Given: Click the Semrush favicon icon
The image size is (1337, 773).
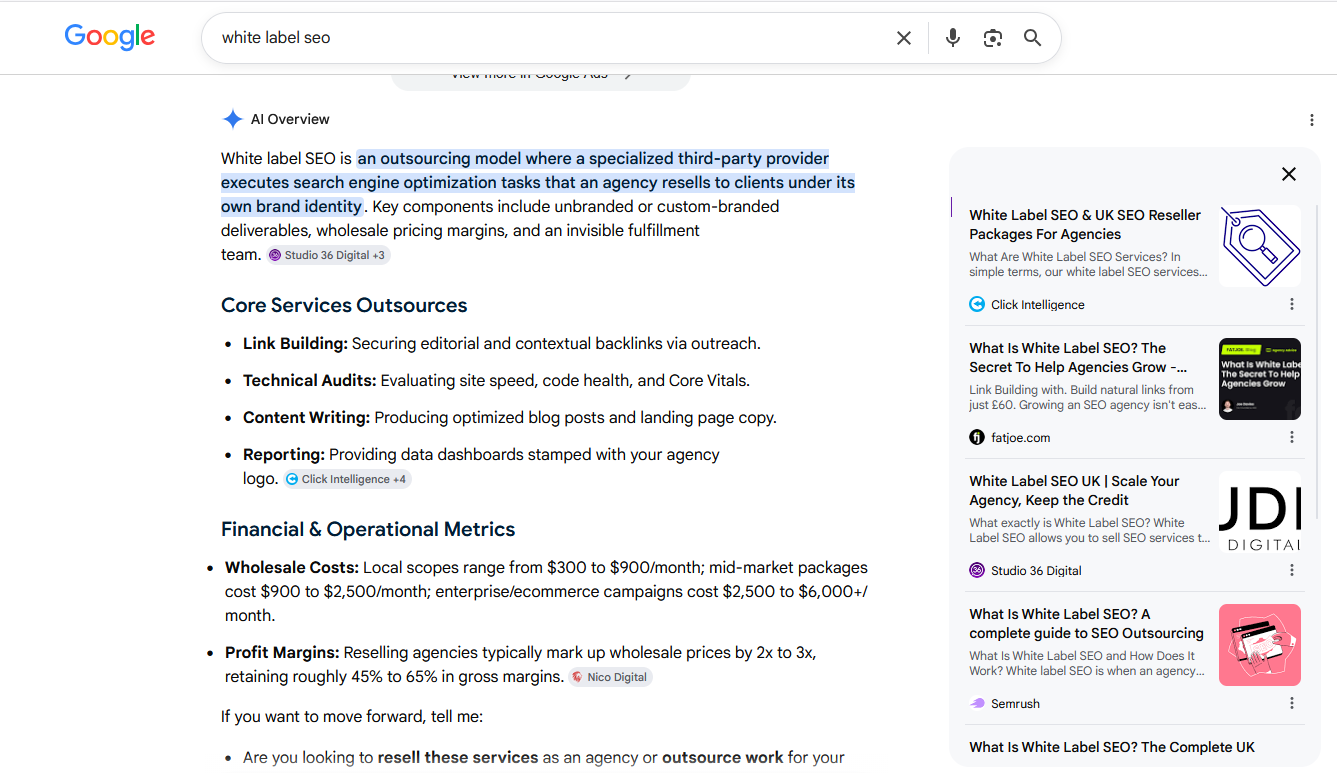Looking at the screenshot, I should [x=977, y=703].
